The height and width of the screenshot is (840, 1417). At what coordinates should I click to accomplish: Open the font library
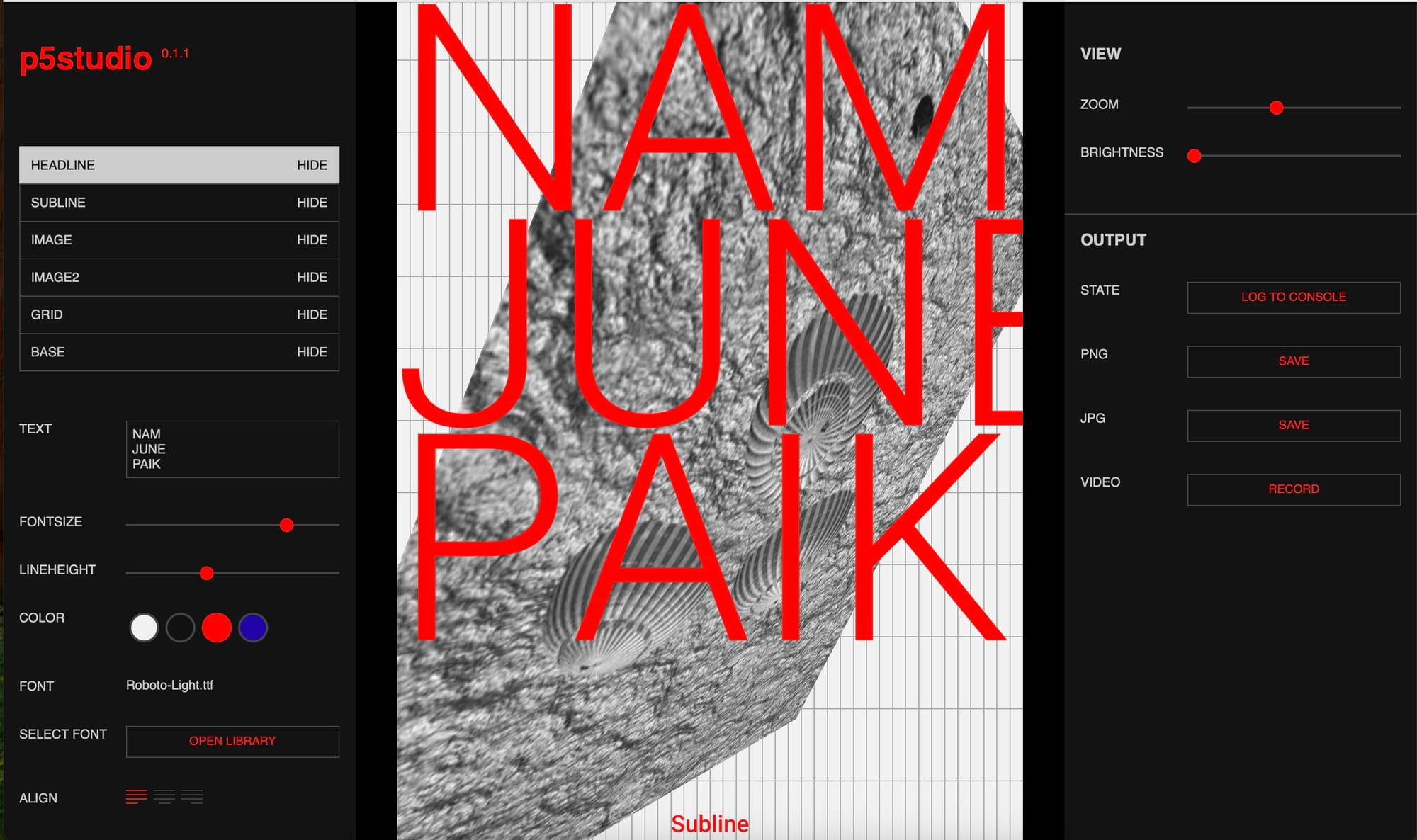[232, 741]
